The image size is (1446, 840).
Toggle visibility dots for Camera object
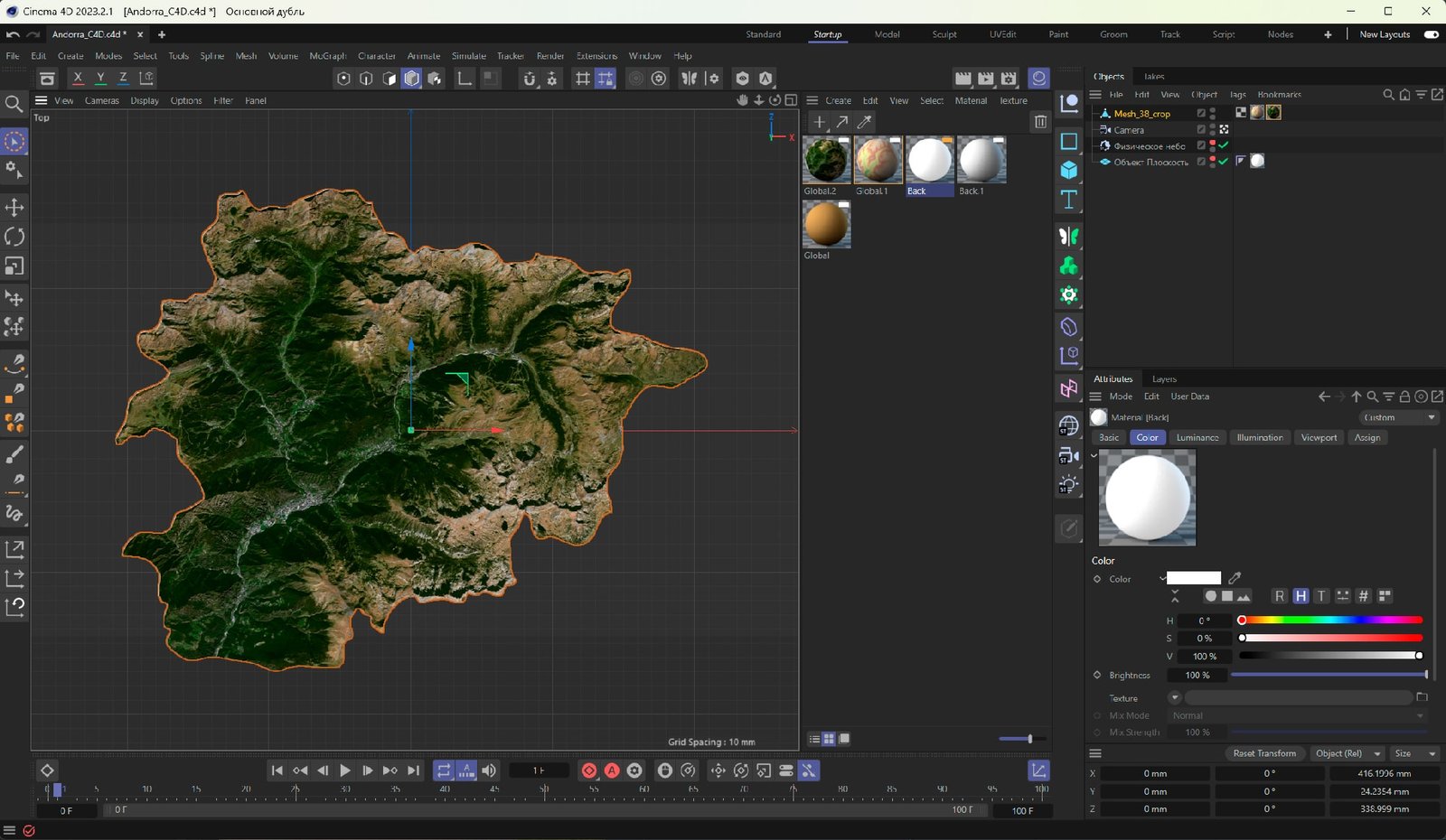(1213, 130)
